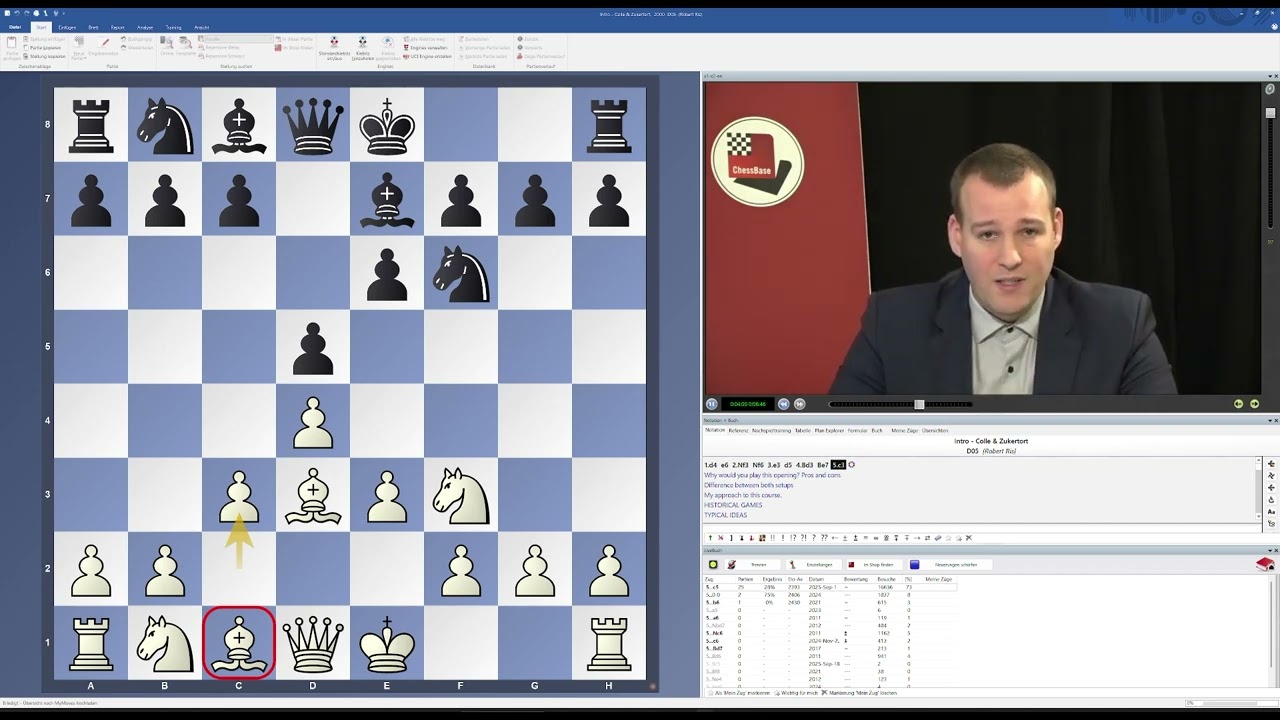Open the Report ribbon tab

click(118, 27)
